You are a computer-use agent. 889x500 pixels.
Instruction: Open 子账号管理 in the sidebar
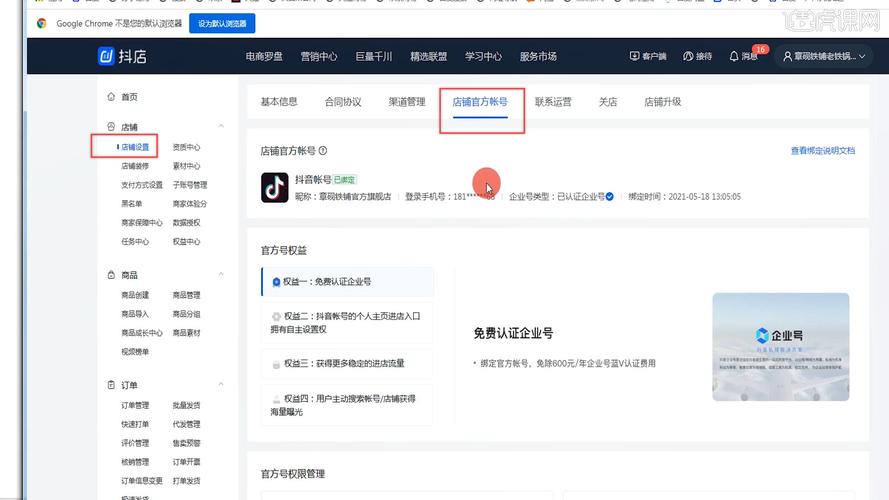pyautogui.click(x=190, y=185)
